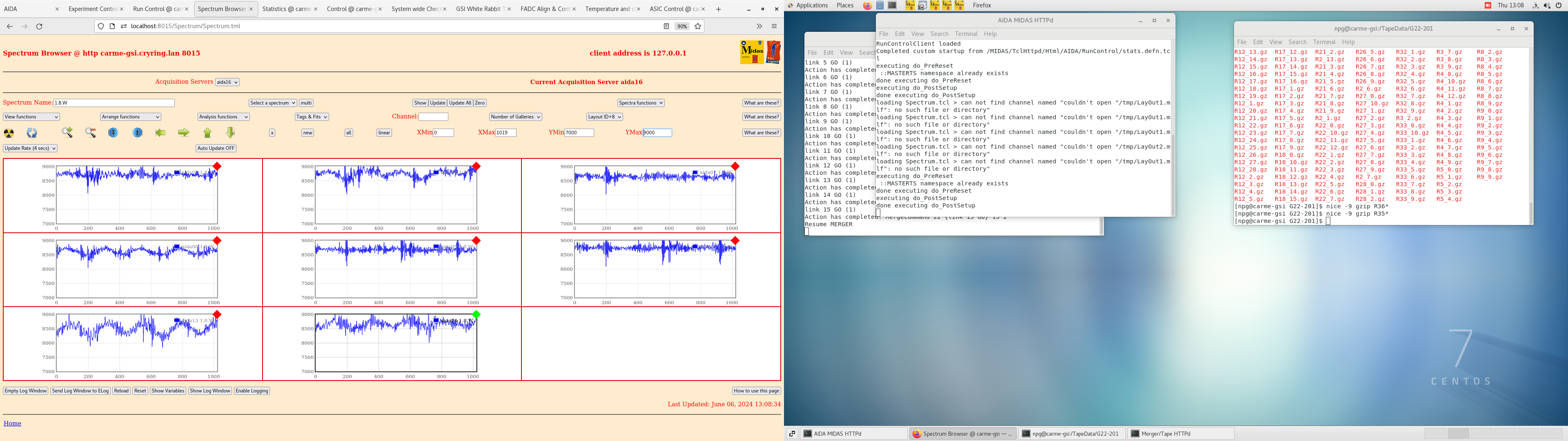Image resolution: width=1568 pixels, height=441 pixels.
Task: Expand the Arrange functions dropdown
Action: [130, 117]
